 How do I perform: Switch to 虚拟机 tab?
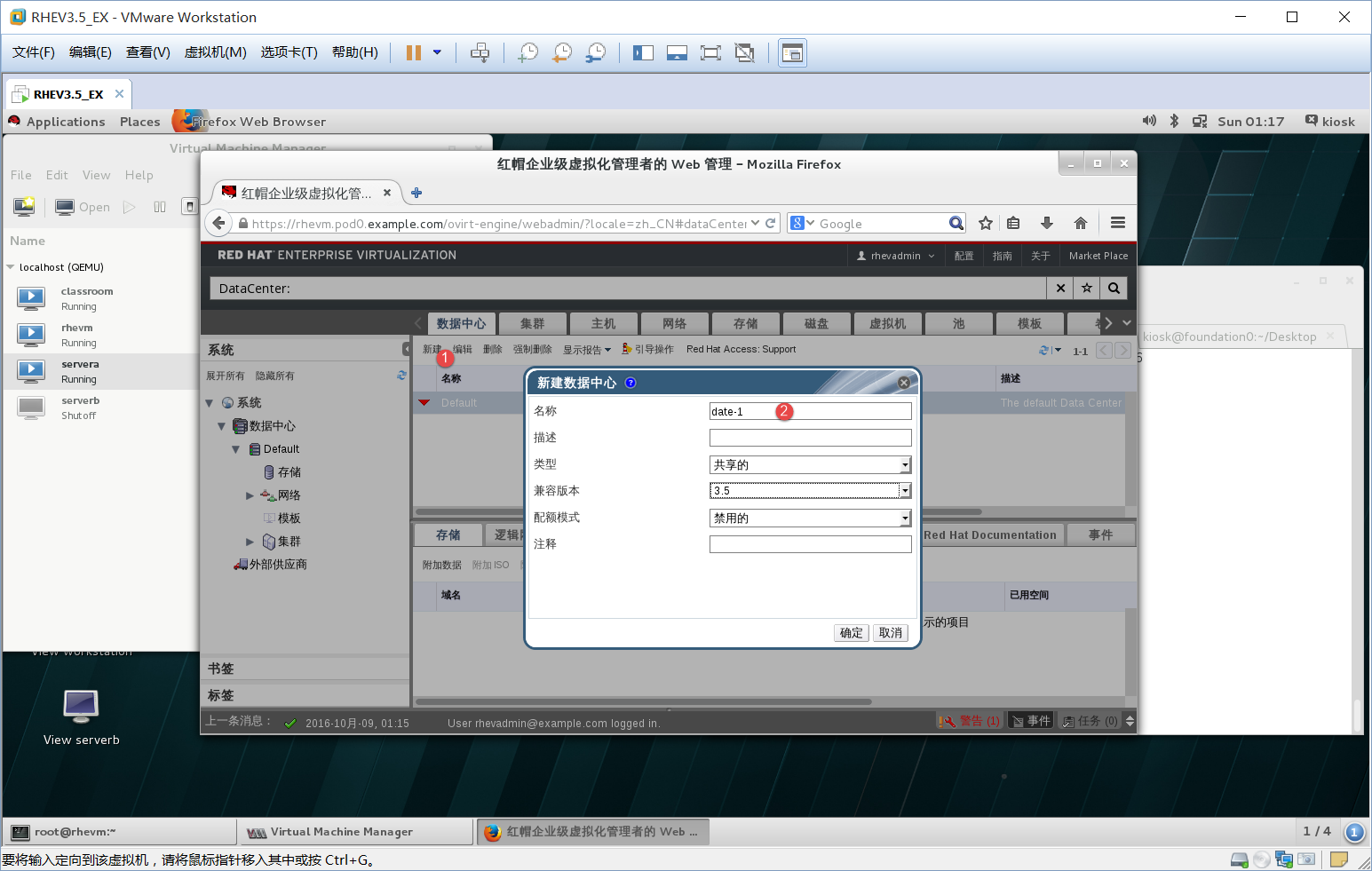point(887,323)
